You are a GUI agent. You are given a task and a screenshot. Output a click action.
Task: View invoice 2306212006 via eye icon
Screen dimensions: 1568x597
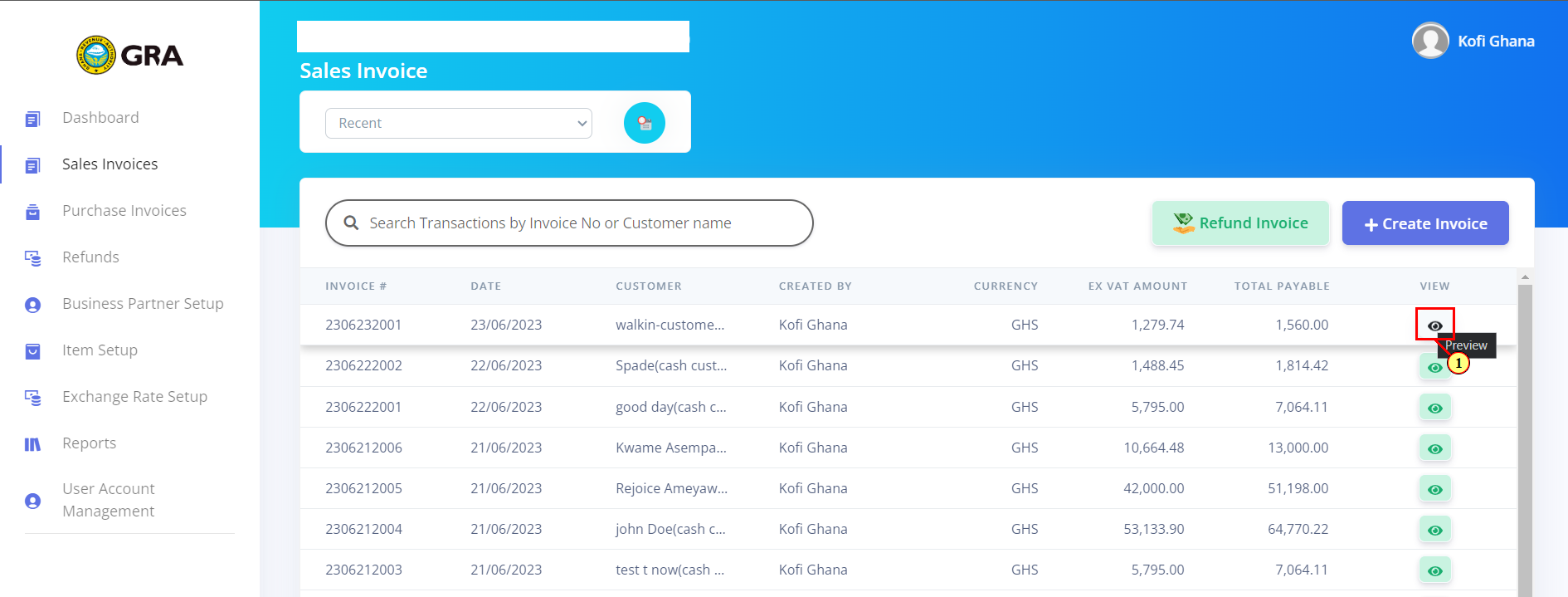[x=1434, y=448]
